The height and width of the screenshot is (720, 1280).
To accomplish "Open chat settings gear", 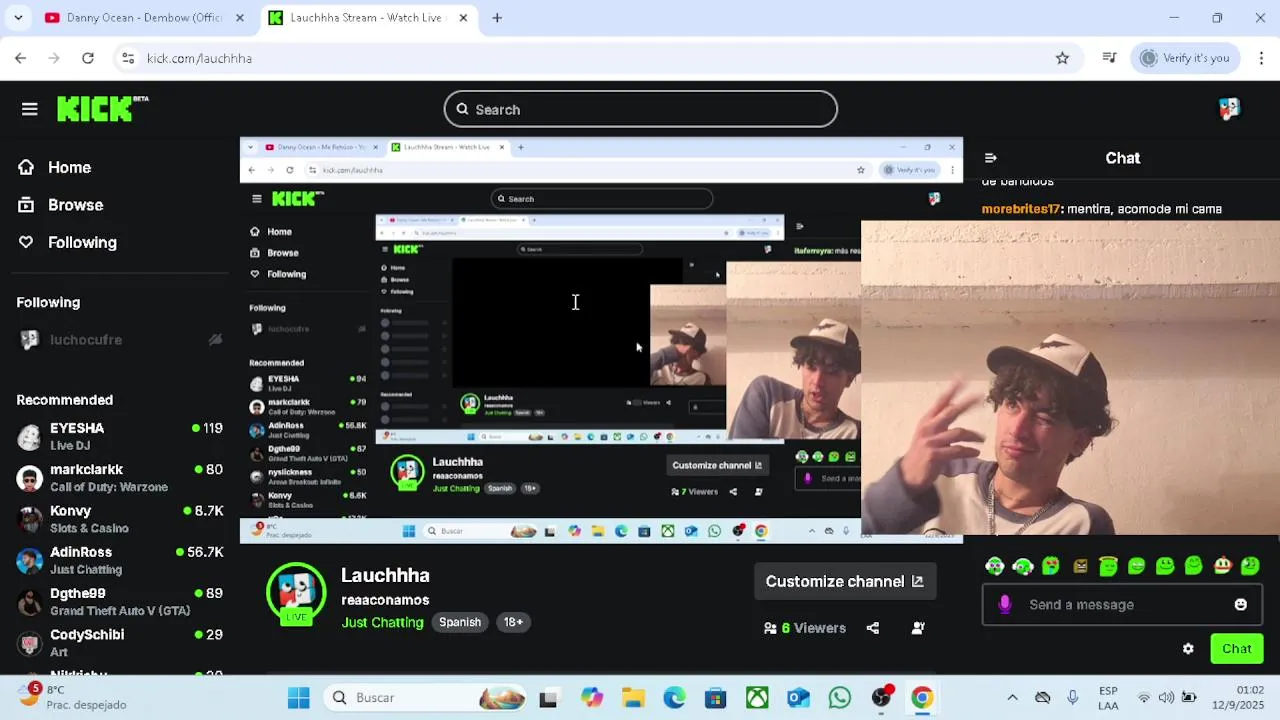I will [x=1188, y=649].
